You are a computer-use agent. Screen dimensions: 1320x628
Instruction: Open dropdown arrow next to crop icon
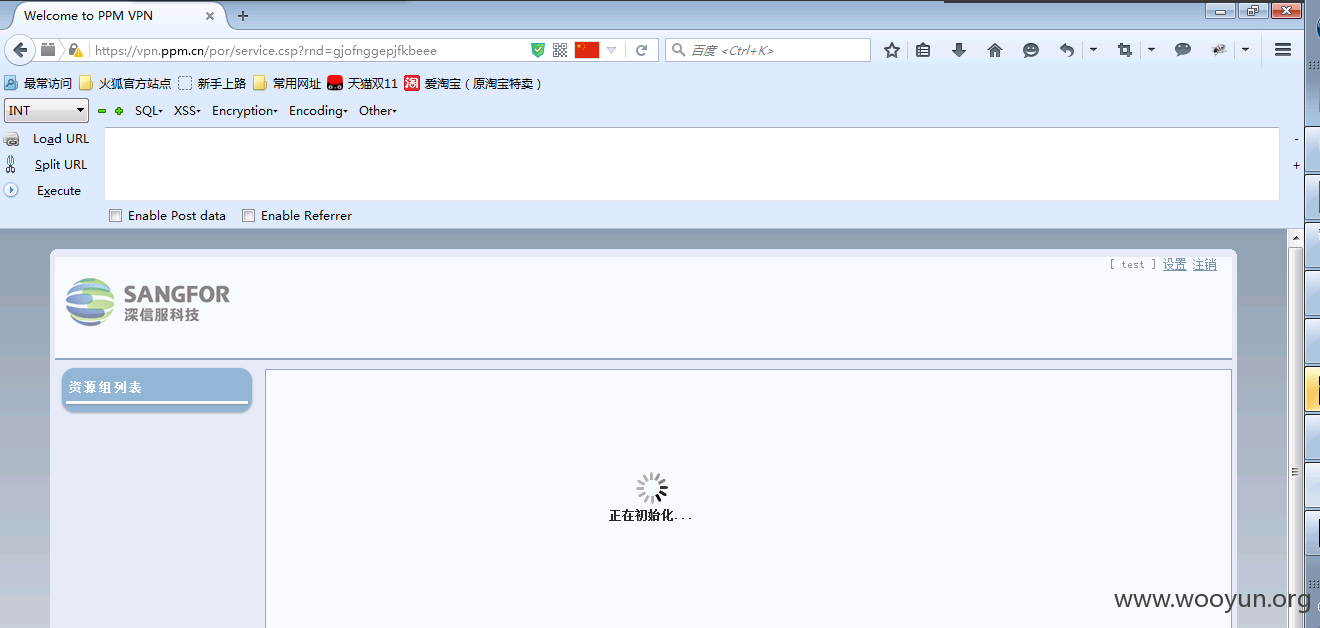(1151, 50)
